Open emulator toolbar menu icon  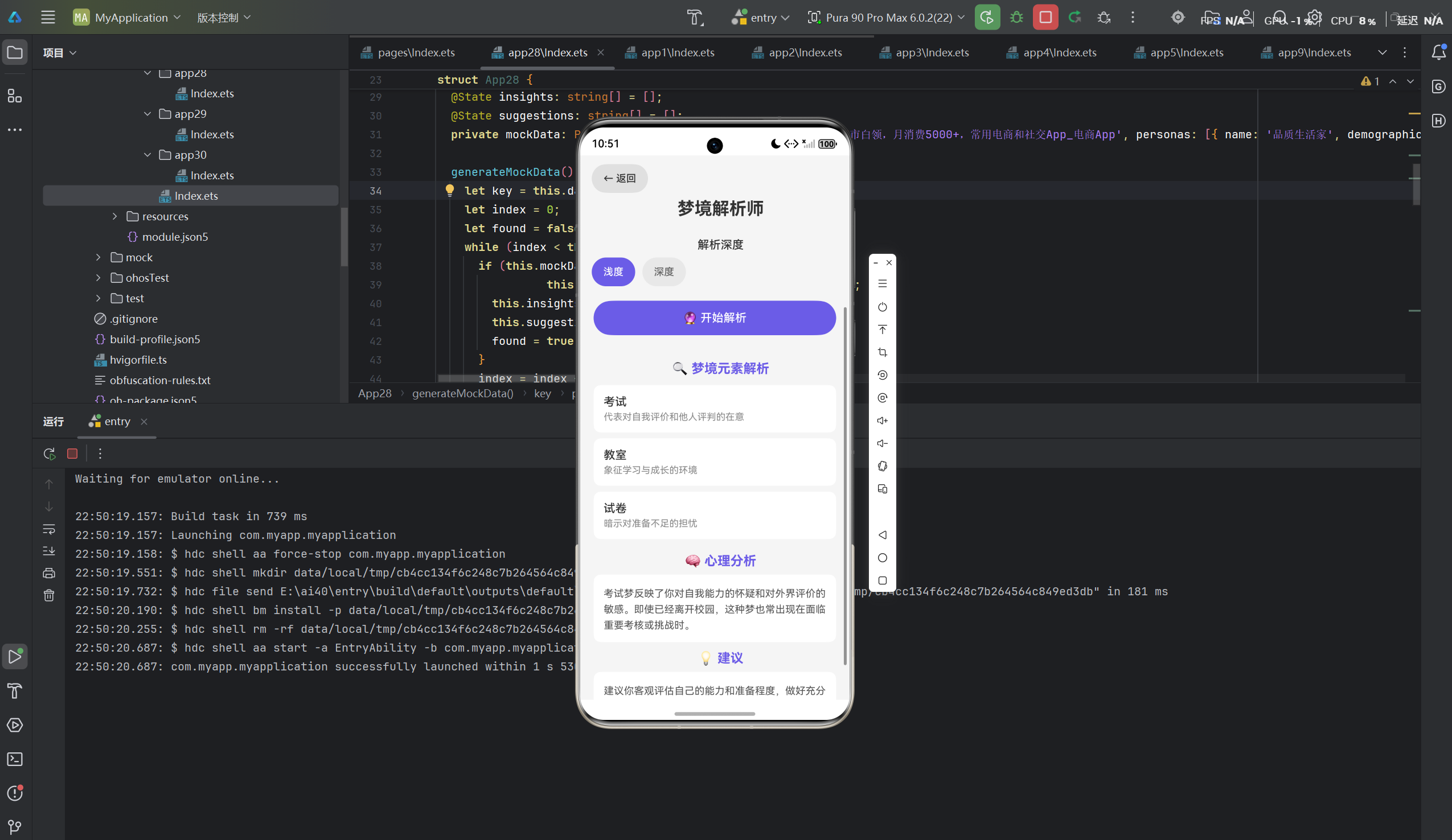point(882,284)
